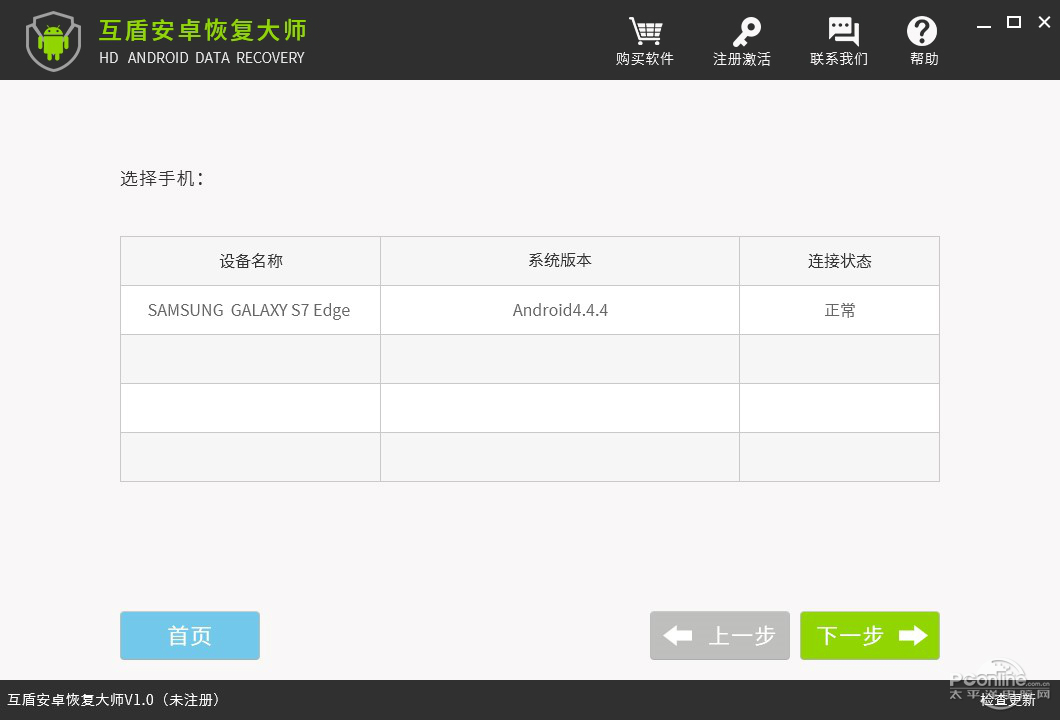The height and width of the screenshot is (720, 1060).
Task: Close the recovery app window
Action: click(x=1044, y=22)
